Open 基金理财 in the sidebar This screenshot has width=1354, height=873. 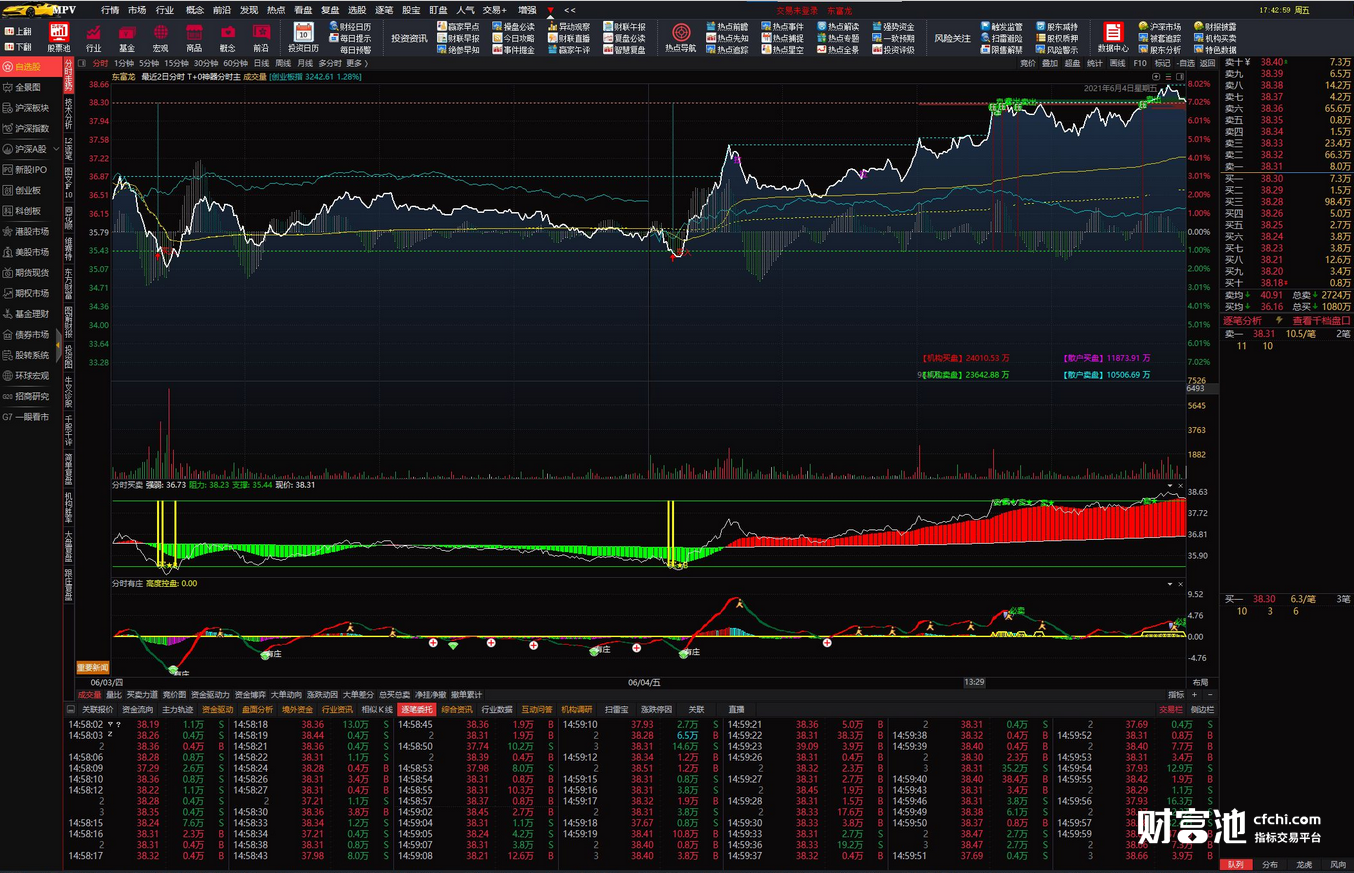click(x=28, y=314)
